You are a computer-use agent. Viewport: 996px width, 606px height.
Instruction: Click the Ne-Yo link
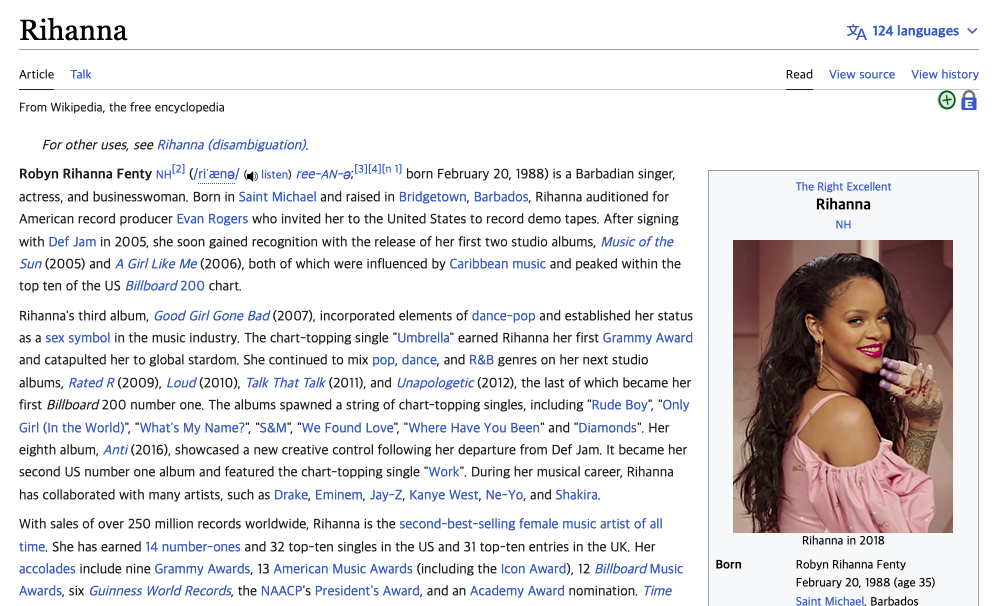coord(504,495)
